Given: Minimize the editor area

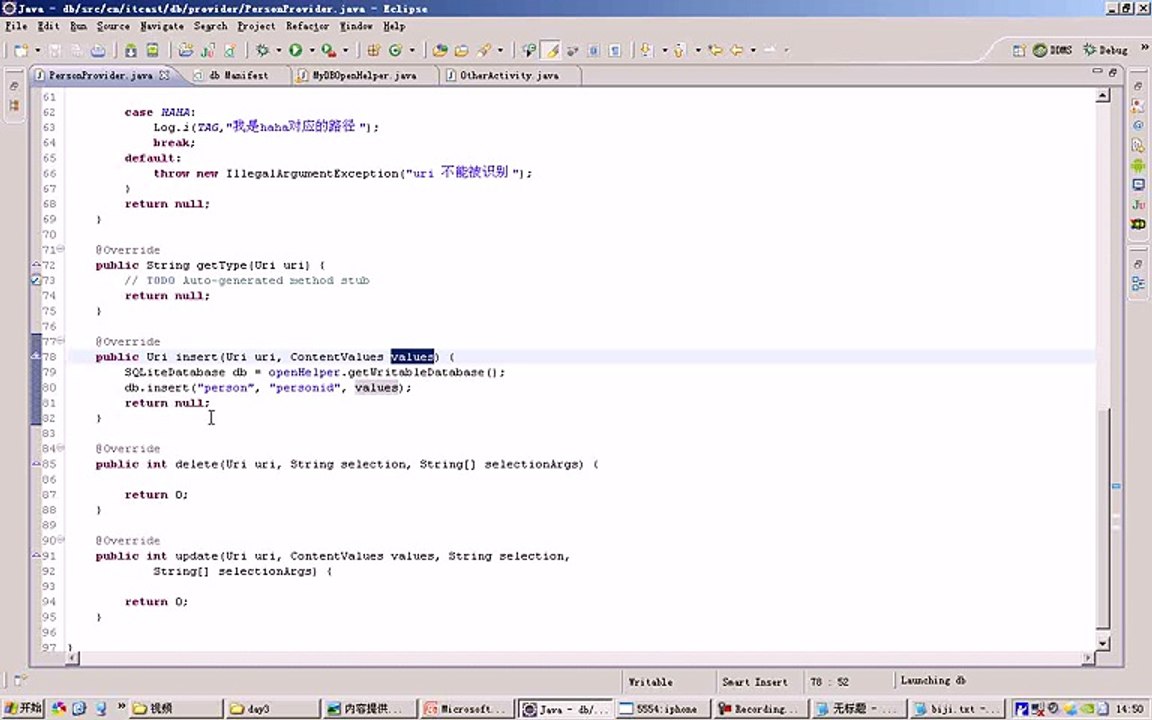Looking at the screenshot, I should (x=1097, y=71).
